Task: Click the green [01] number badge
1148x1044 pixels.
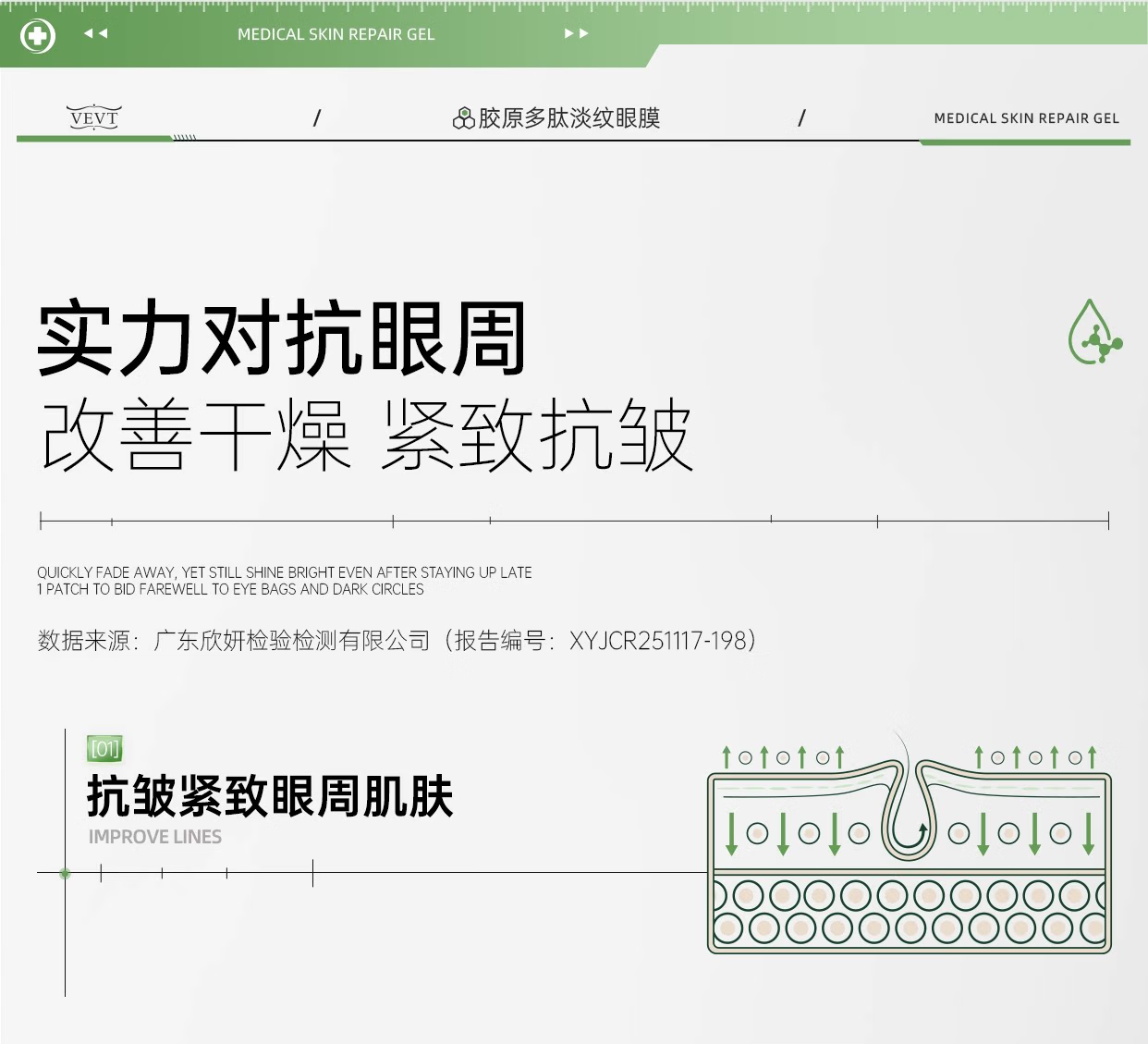Action: (x=104, y=748)
